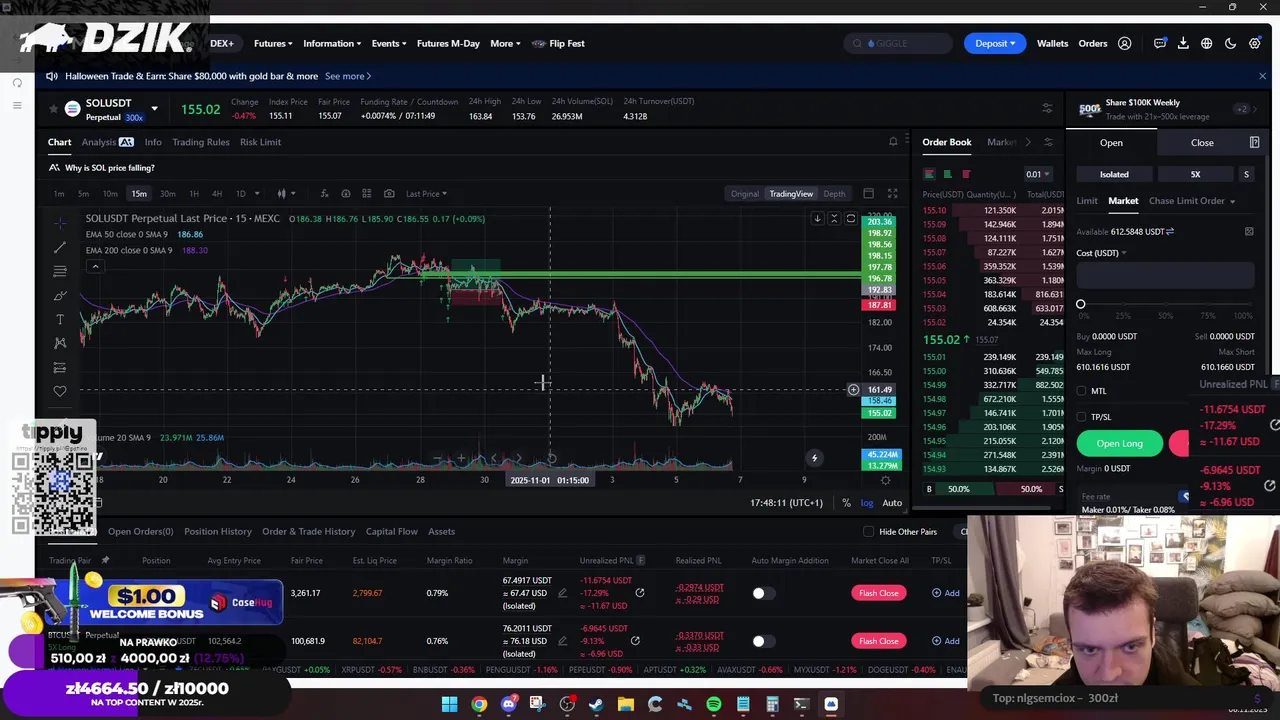Switch chart panel layout icon
Viewport: 1280px width, 720px height.
tap(868, 193)
